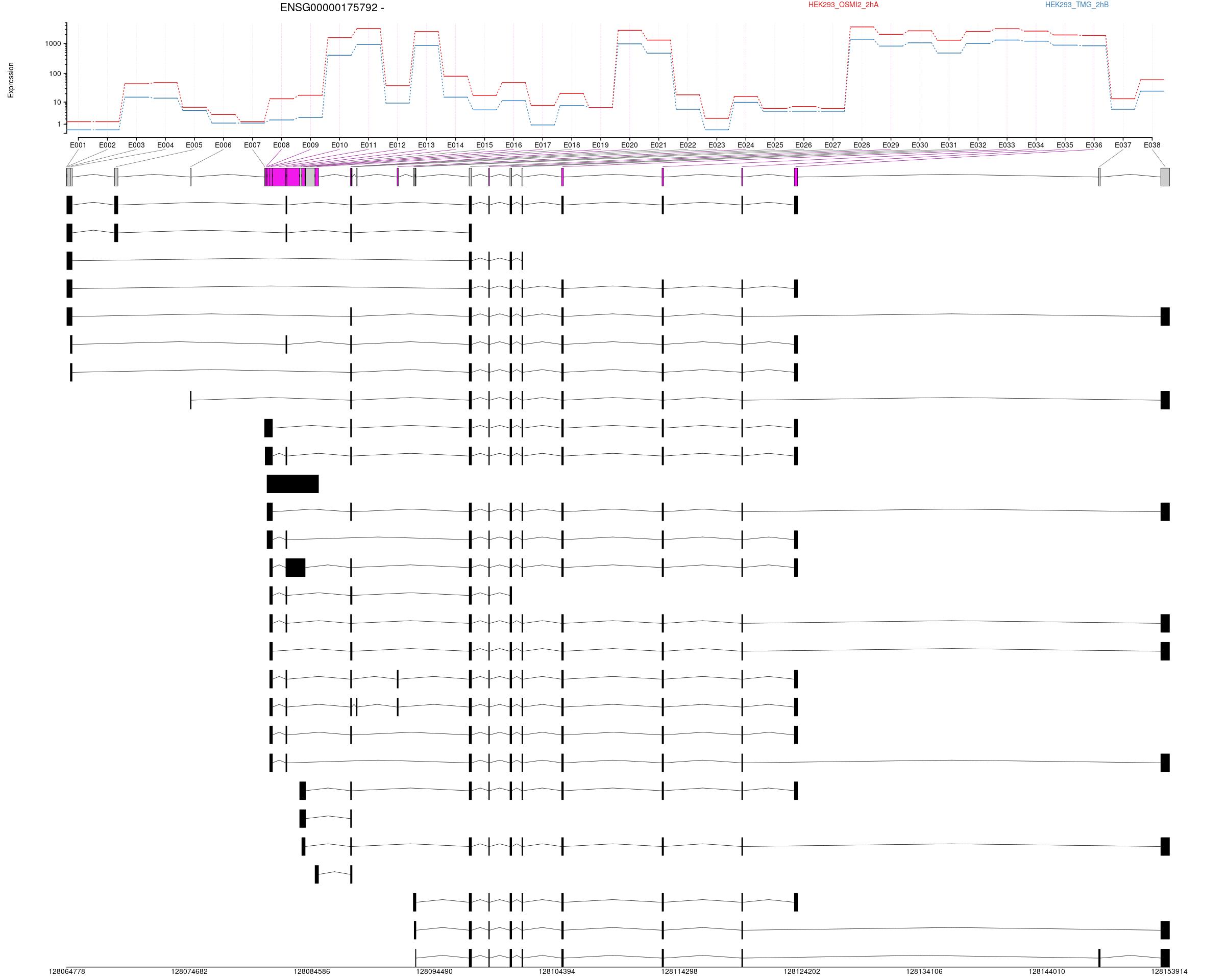Click the y-axis tick label 100
This screenshot has height=980, width=1225.
55,74
